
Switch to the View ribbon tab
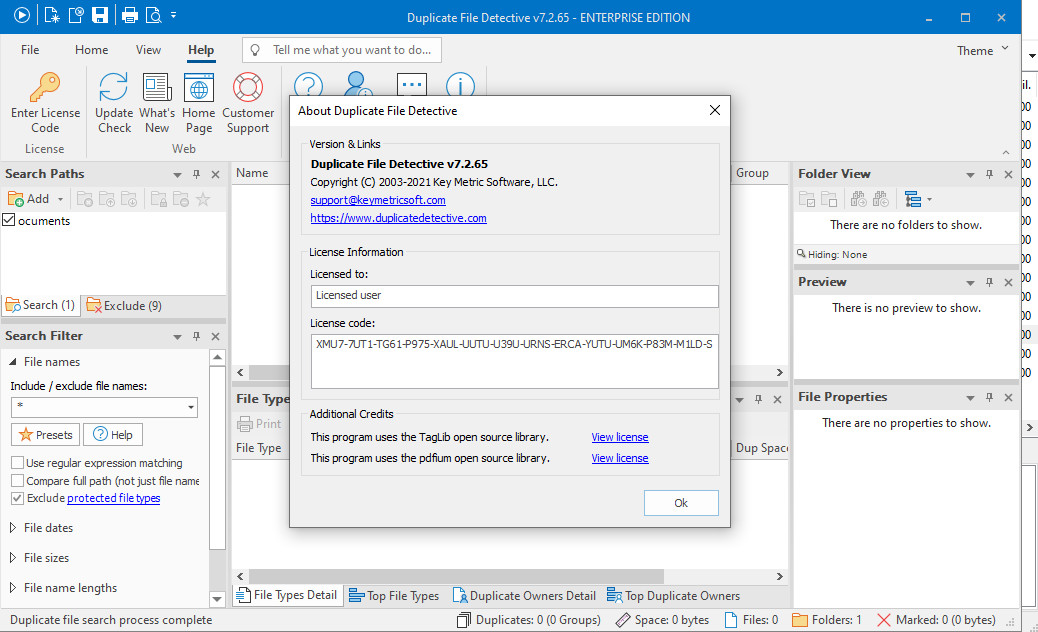point(148,50)
